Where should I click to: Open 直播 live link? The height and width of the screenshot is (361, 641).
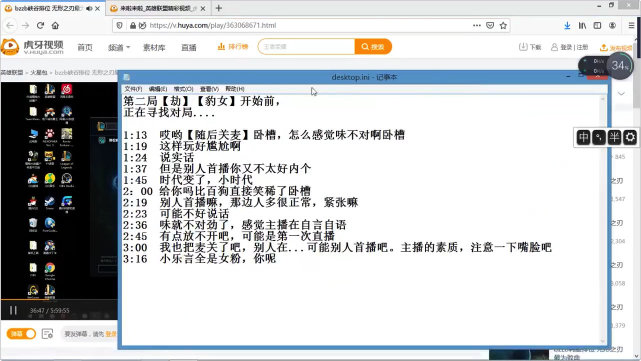click(x=188, y=47)
